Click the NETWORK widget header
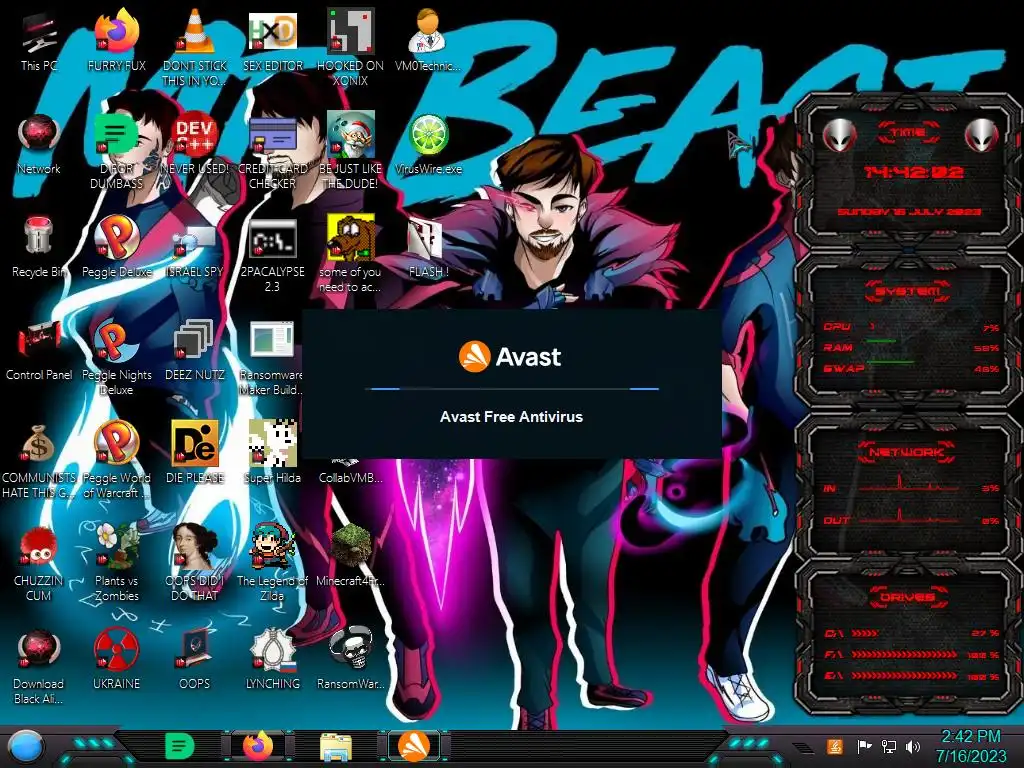 pos(908,451)
